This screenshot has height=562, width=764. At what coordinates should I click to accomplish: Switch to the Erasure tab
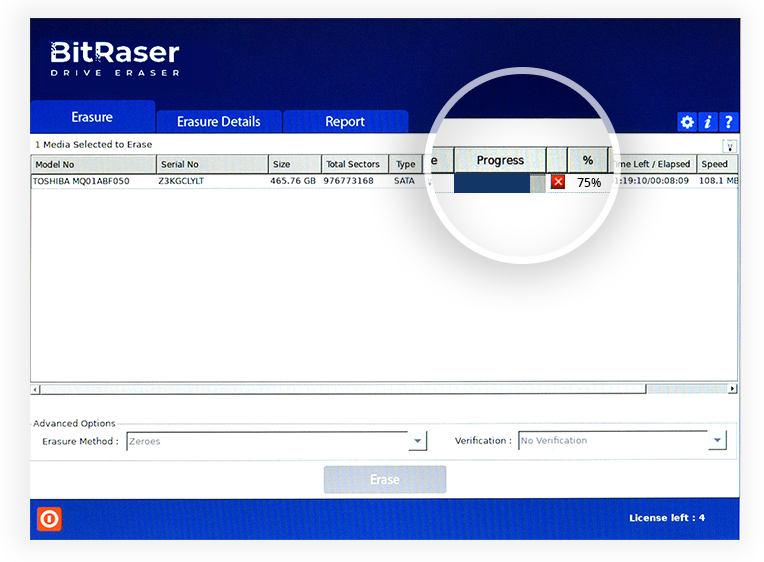coord(93,117)
